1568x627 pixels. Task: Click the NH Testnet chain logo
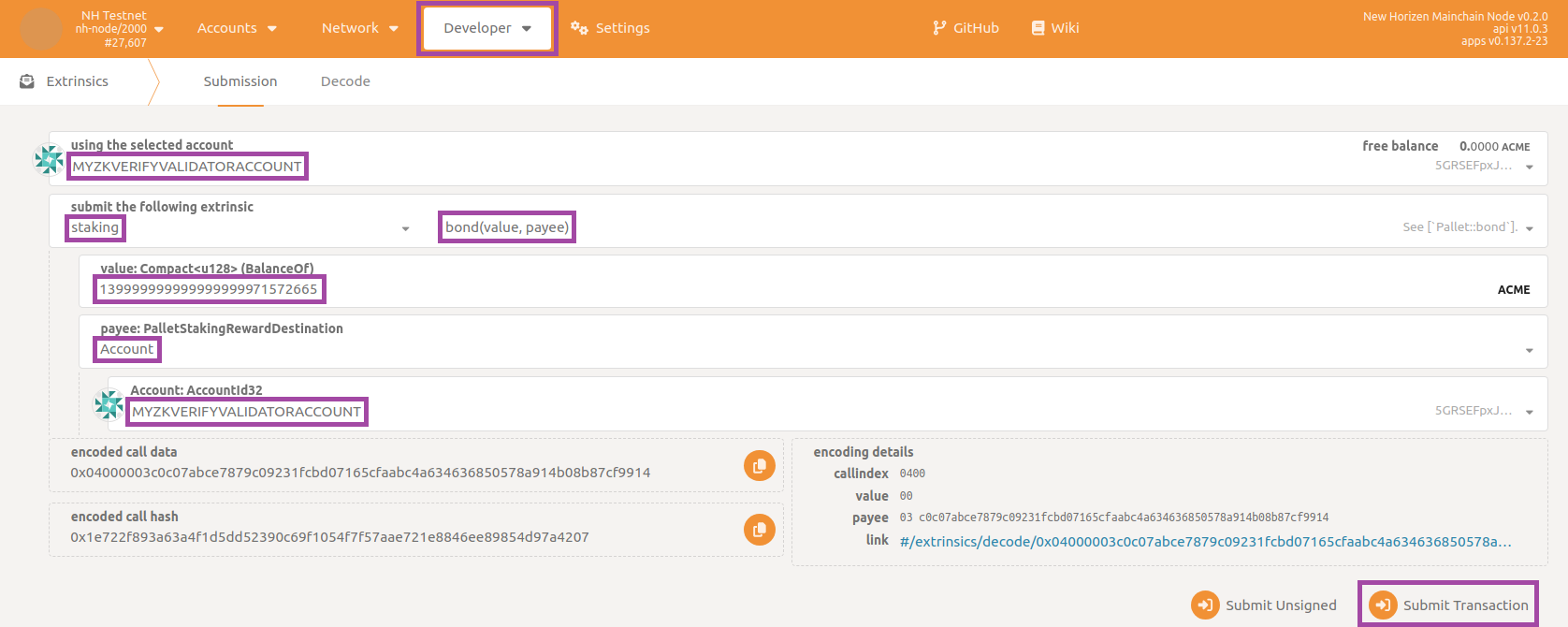tap(41, 29)
